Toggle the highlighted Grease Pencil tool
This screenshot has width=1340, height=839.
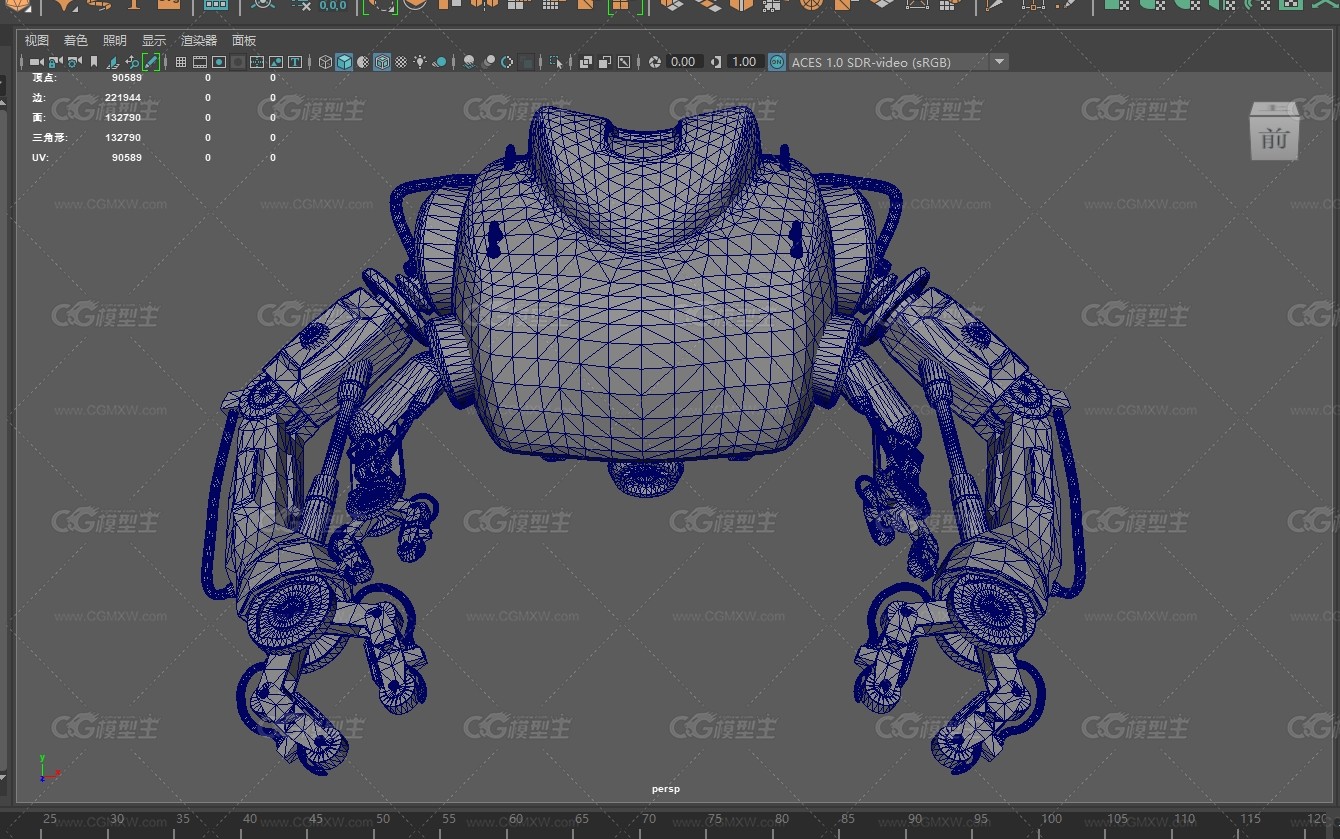click(151, 62)
